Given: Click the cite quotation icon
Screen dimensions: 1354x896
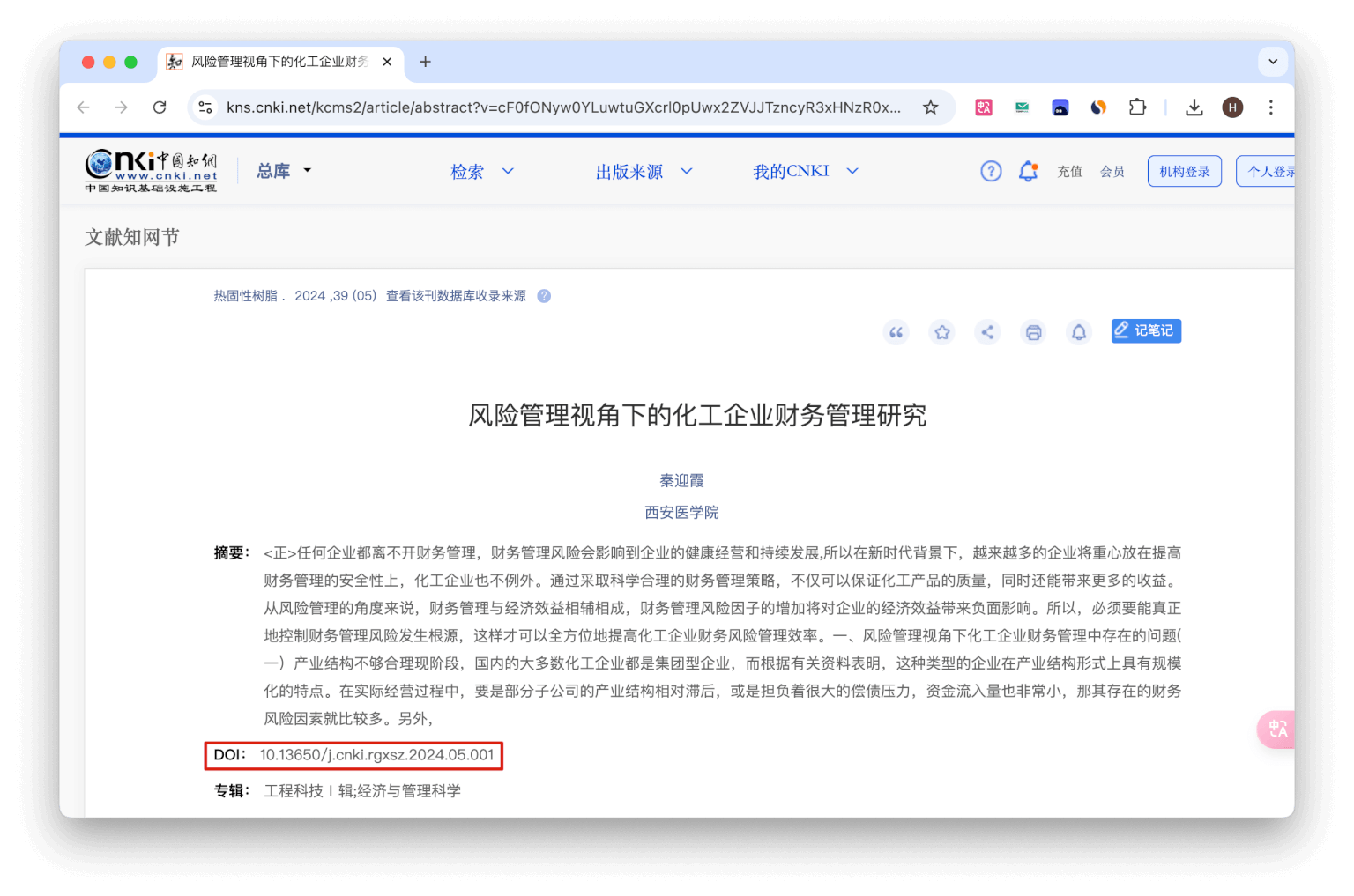Looking at the screenshot, I should pos(896,332).
